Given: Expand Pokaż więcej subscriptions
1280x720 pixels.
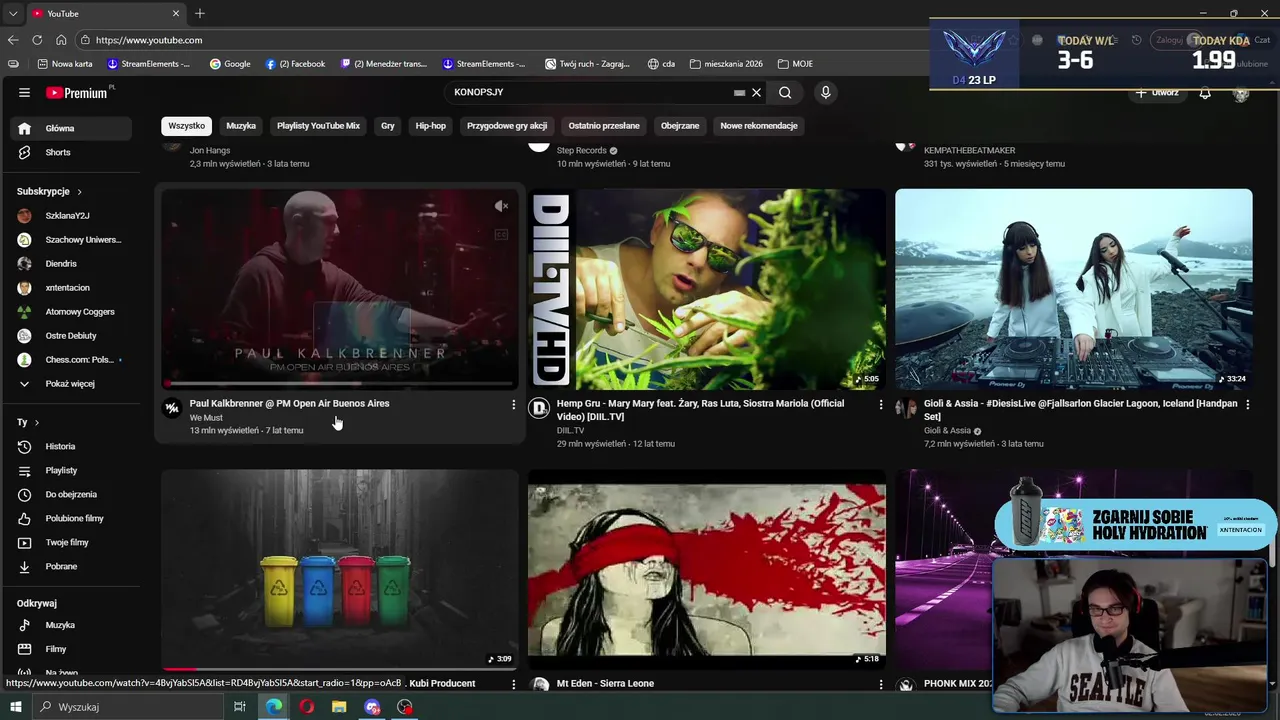Looking at the screenshot, I should tap(71, 383).
